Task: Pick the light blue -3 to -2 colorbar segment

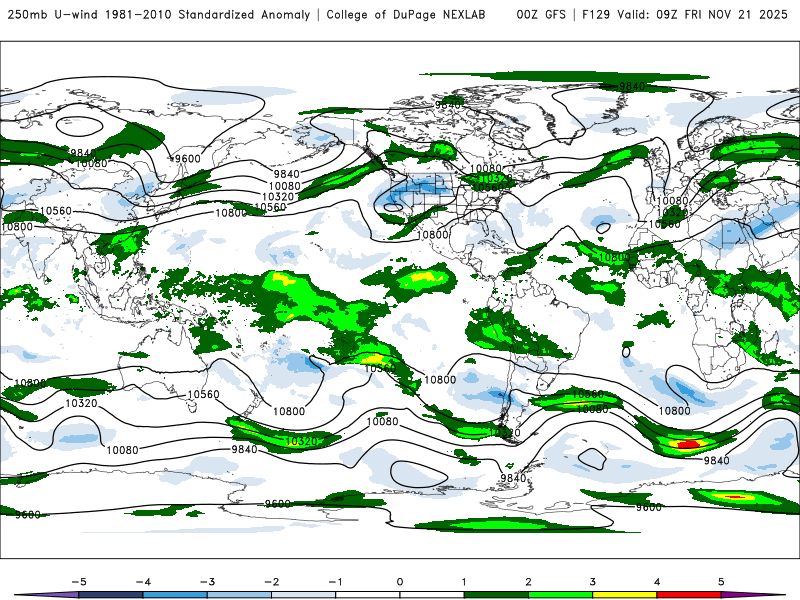Action: coord(239,595)
